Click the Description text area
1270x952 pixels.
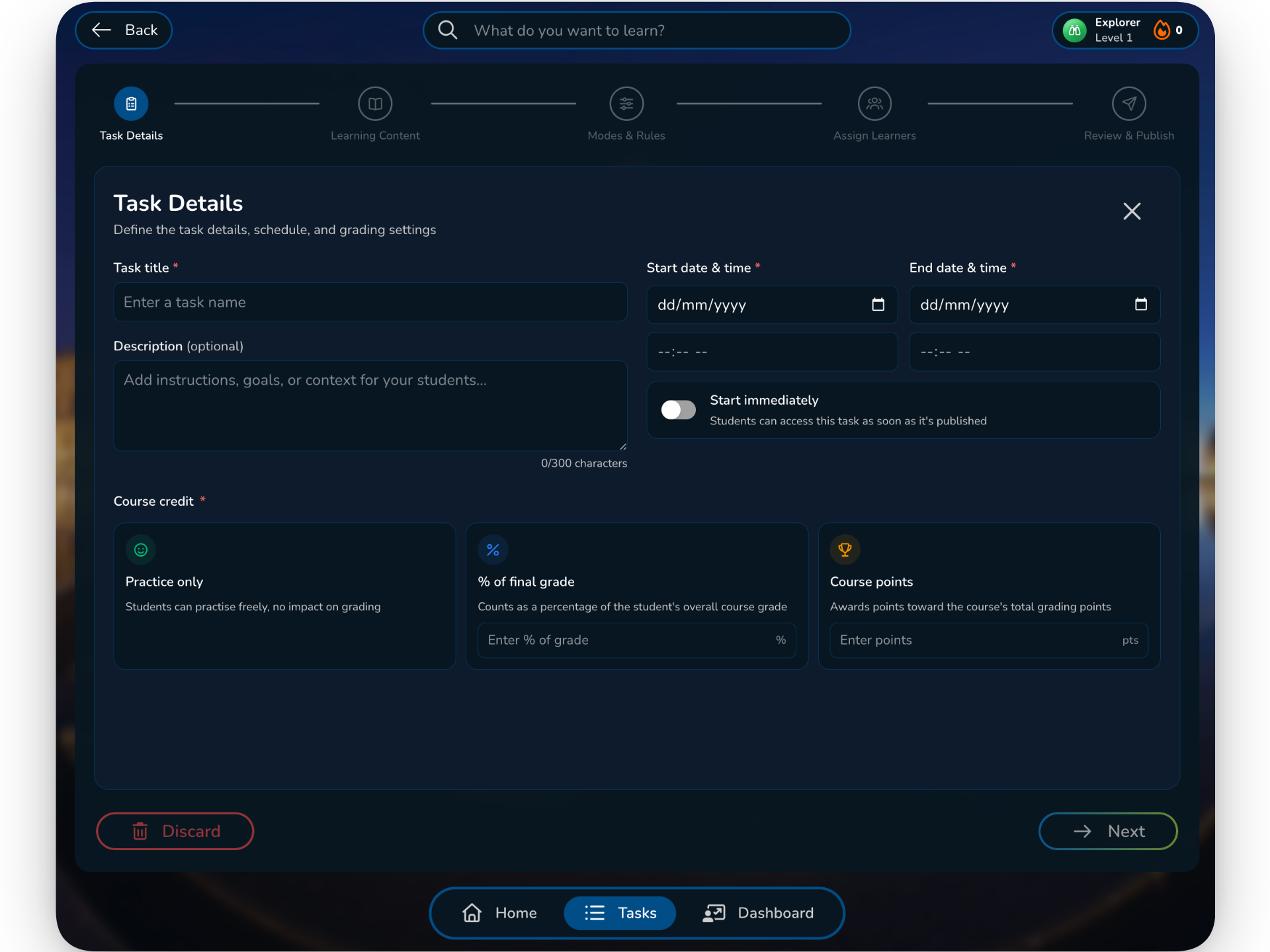point(370,406)
